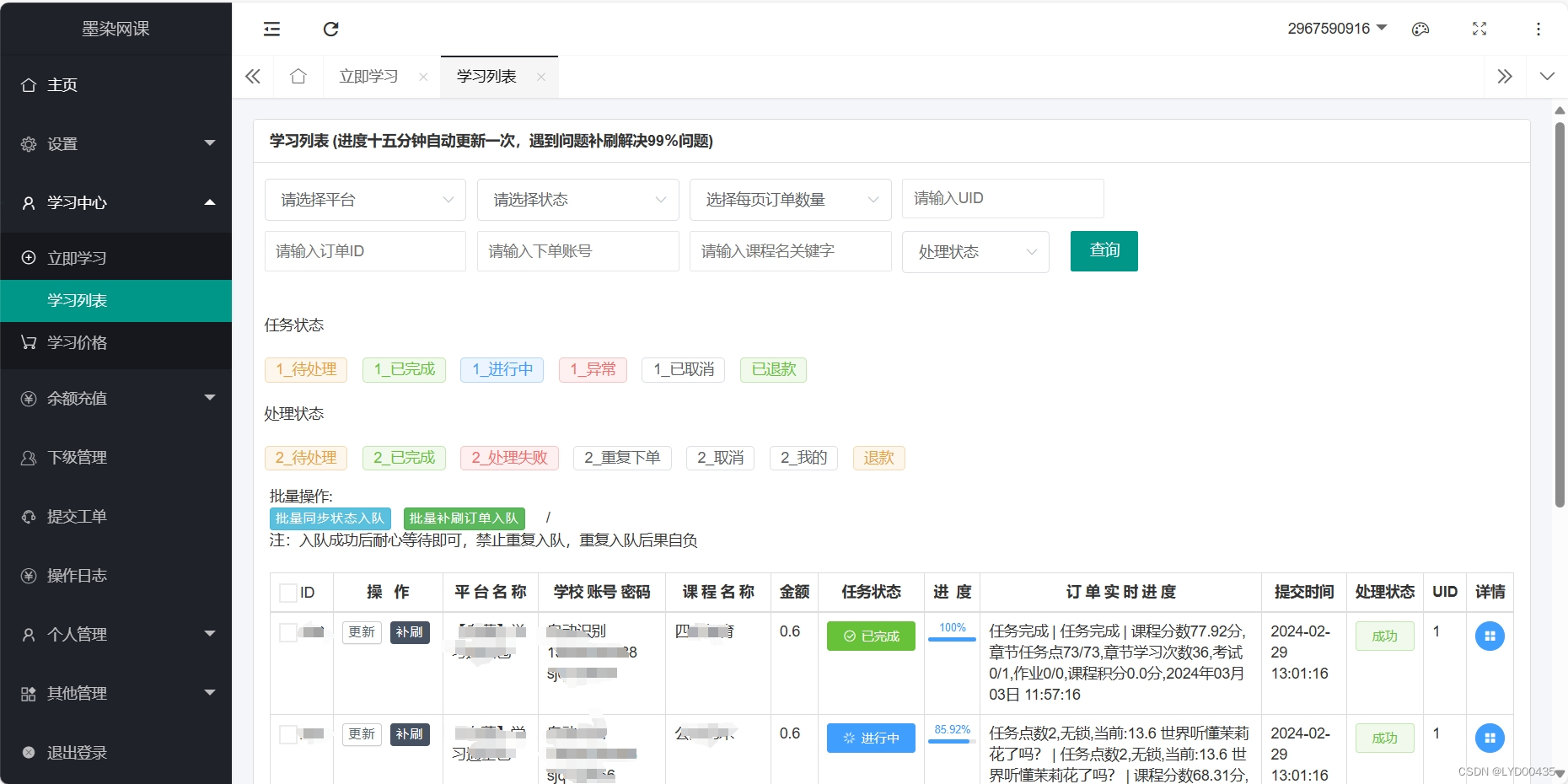Click inside the 请输入UID input field
Screen dimensions: 1568x784
tap(1001, 198)
